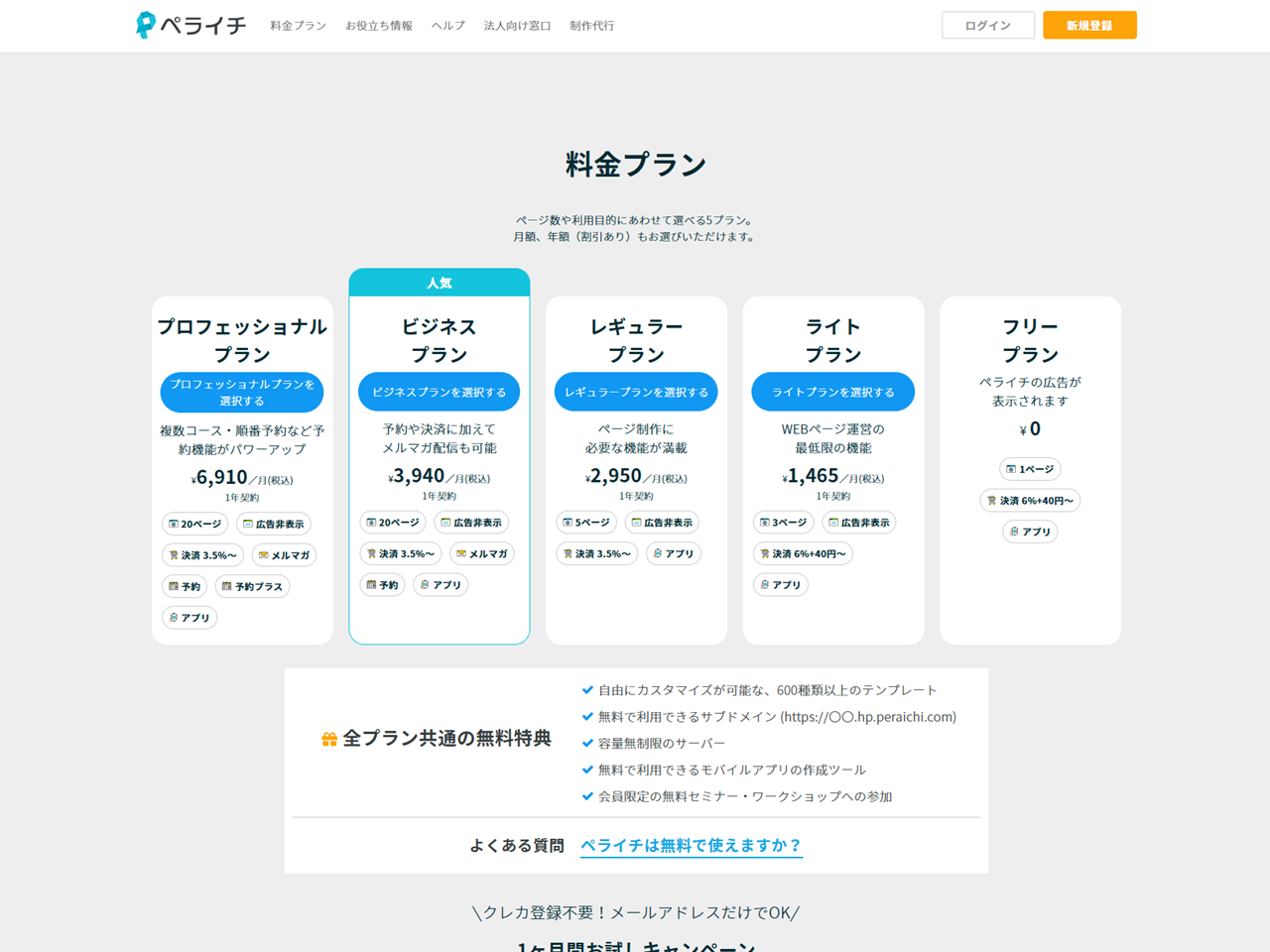Click 予約 tag in Business plan
Viewport: 1270px width, 952px height.
[x=382, y=585]
